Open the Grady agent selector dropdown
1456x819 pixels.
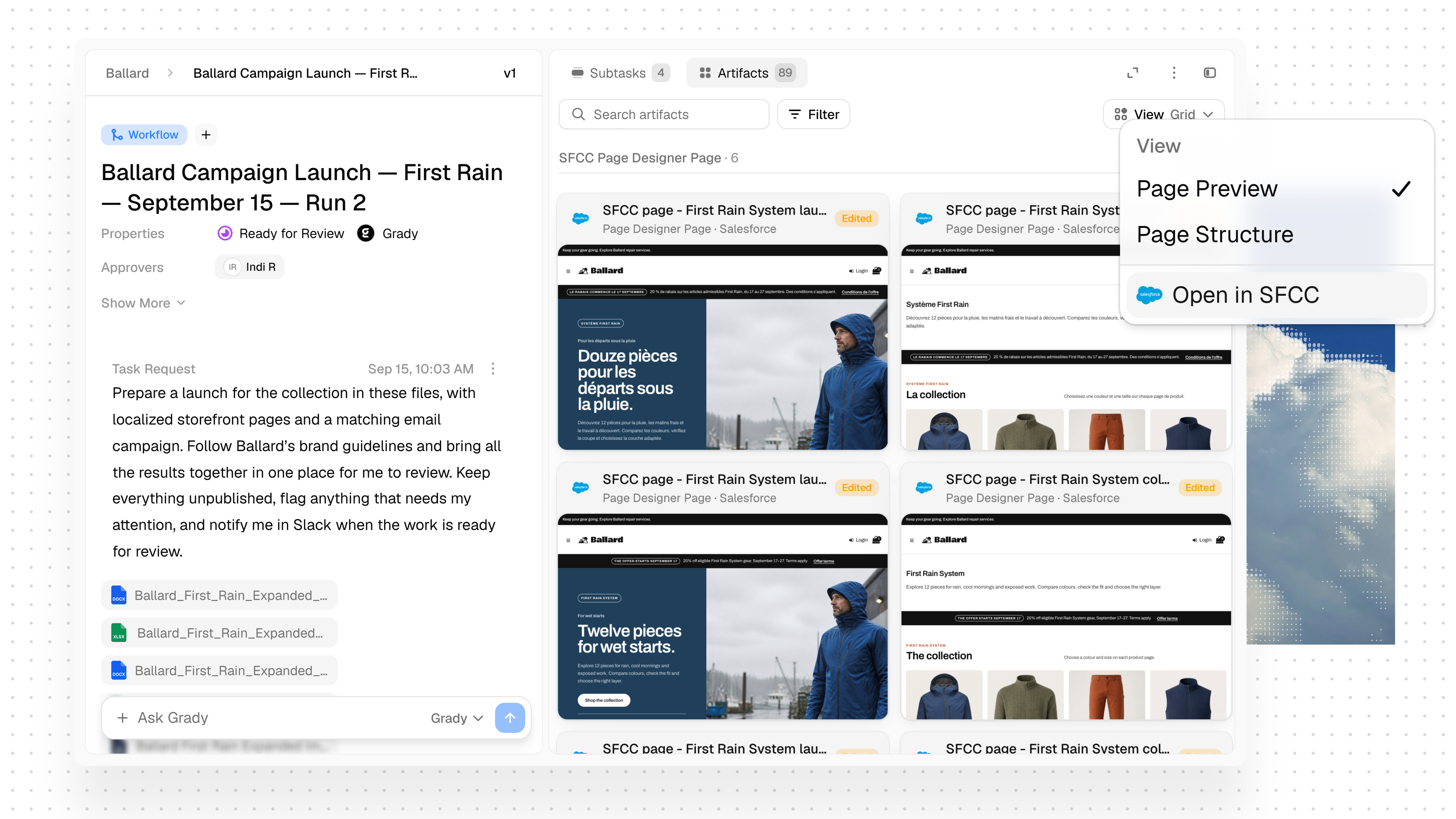(x=457, y=718)
